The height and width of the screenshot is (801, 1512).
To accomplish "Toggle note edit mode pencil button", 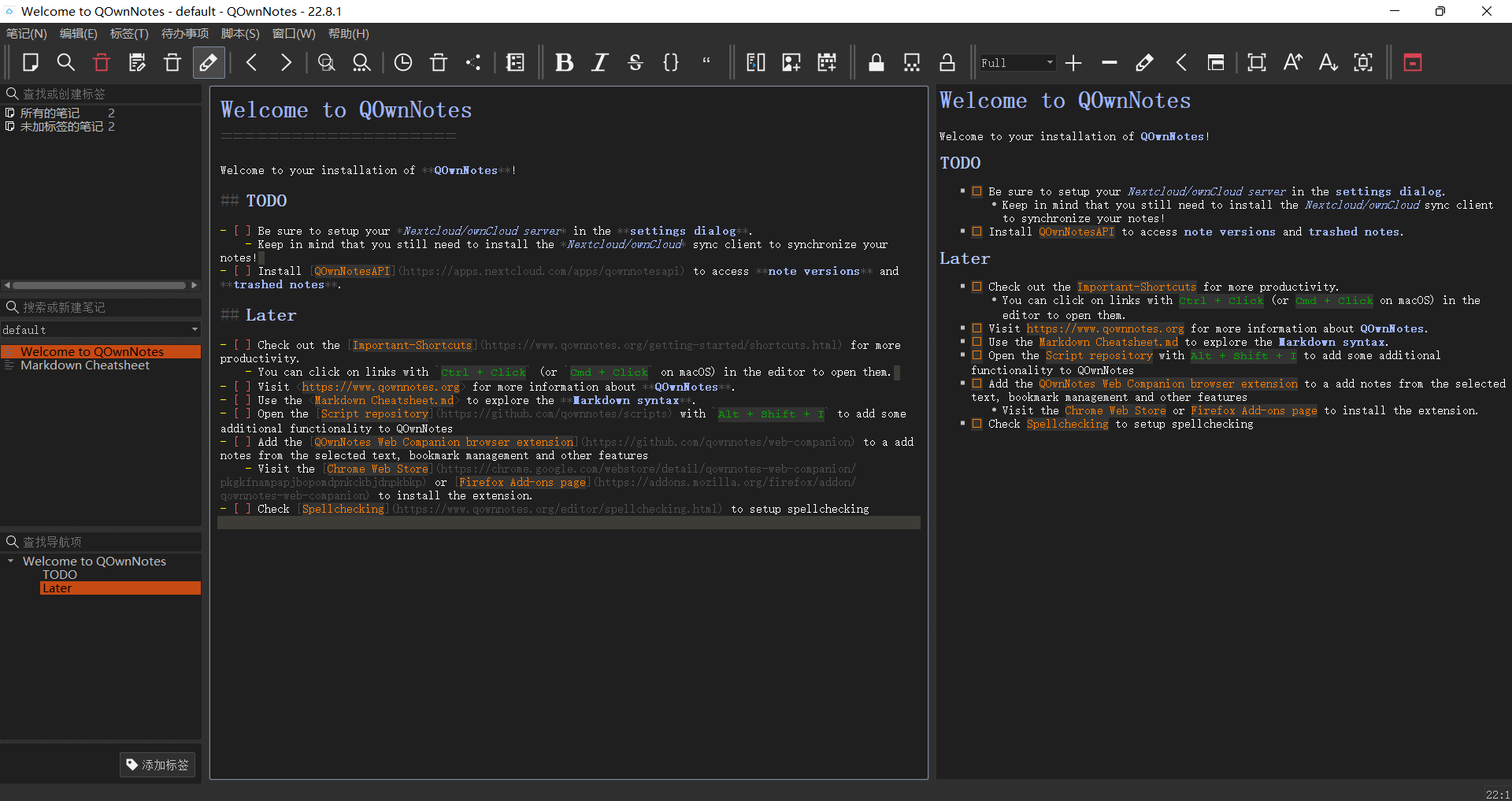I will 209,62.
